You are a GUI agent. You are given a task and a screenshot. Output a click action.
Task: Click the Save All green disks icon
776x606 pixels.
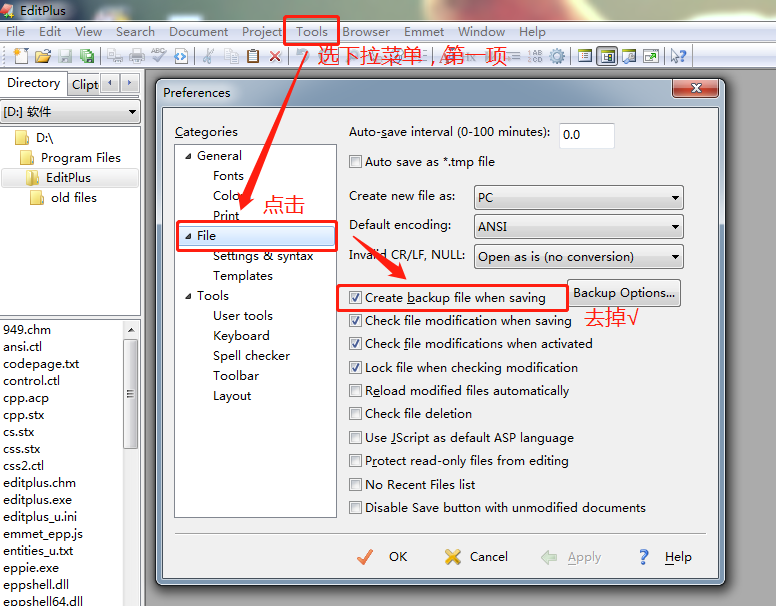click(x=87, y=56)
